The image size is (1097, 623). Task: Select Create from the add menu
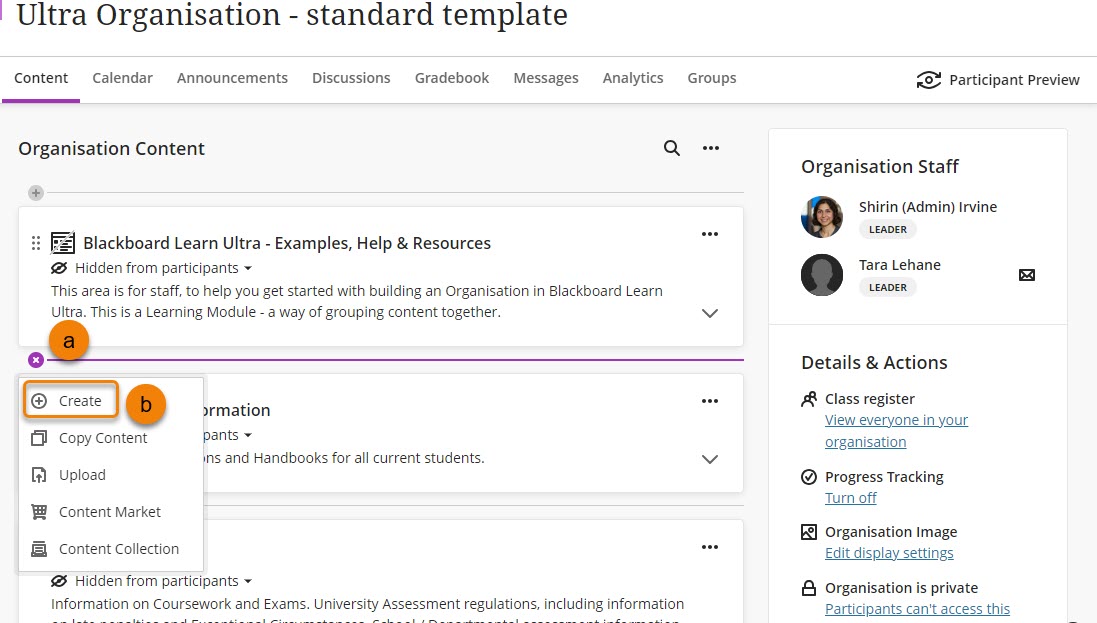(x=71, y=401)
